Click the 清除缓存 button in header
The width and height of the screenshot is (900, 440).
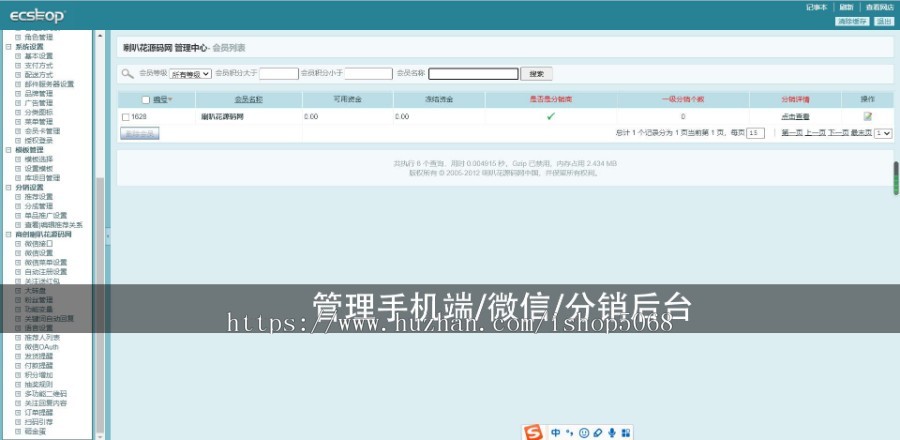point(852,21)
